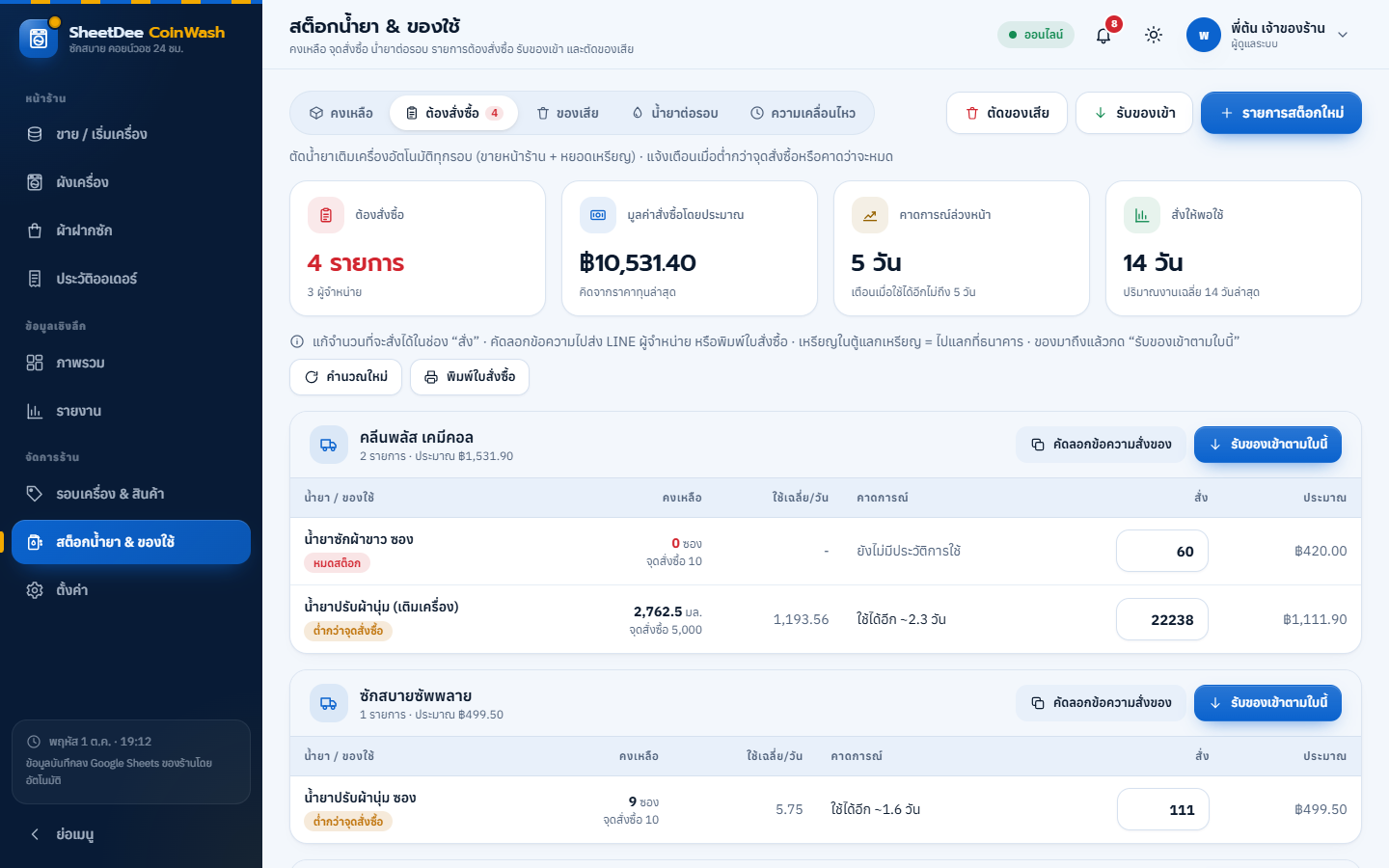Switch to ต้องสั่งซื้อ tab
This screenshot has width=1389, height=868.
(453, 113)
